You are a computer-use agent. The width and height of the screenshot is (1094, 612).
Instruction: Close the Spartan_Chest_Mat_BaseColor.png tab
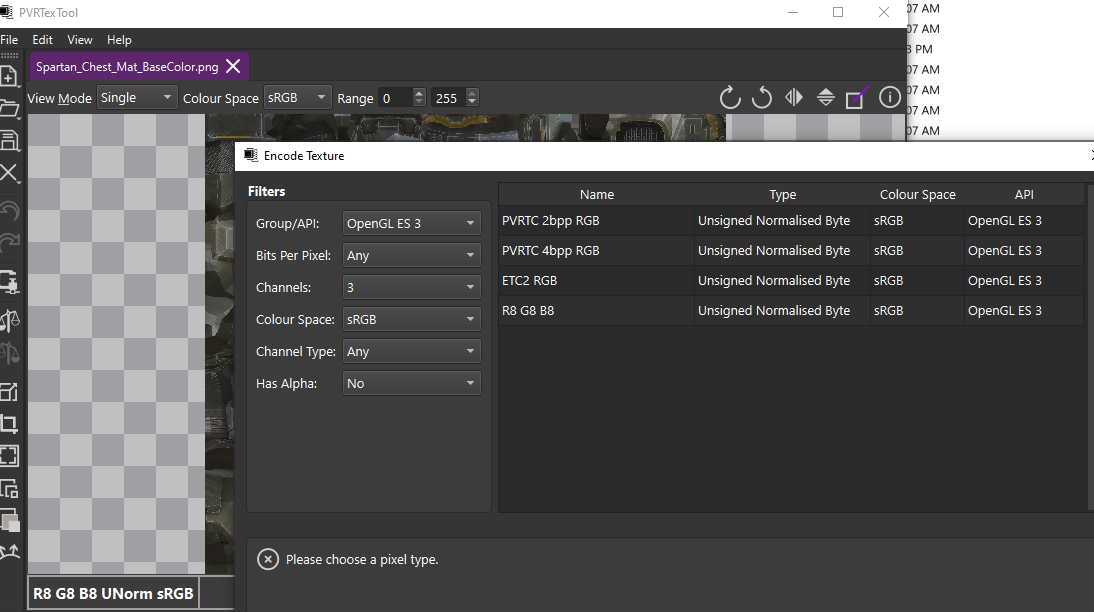pyautogui.click(x=233, y=67)
